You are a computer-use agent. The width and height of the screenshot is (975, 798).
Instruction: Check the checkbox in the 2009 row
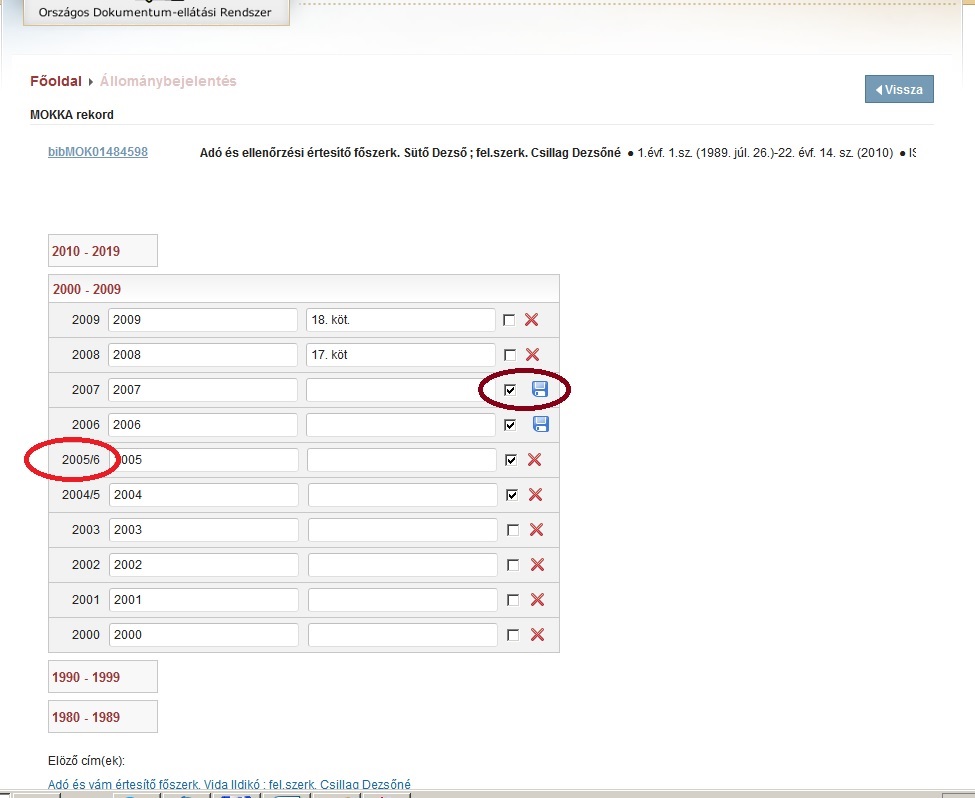[509, 320]
